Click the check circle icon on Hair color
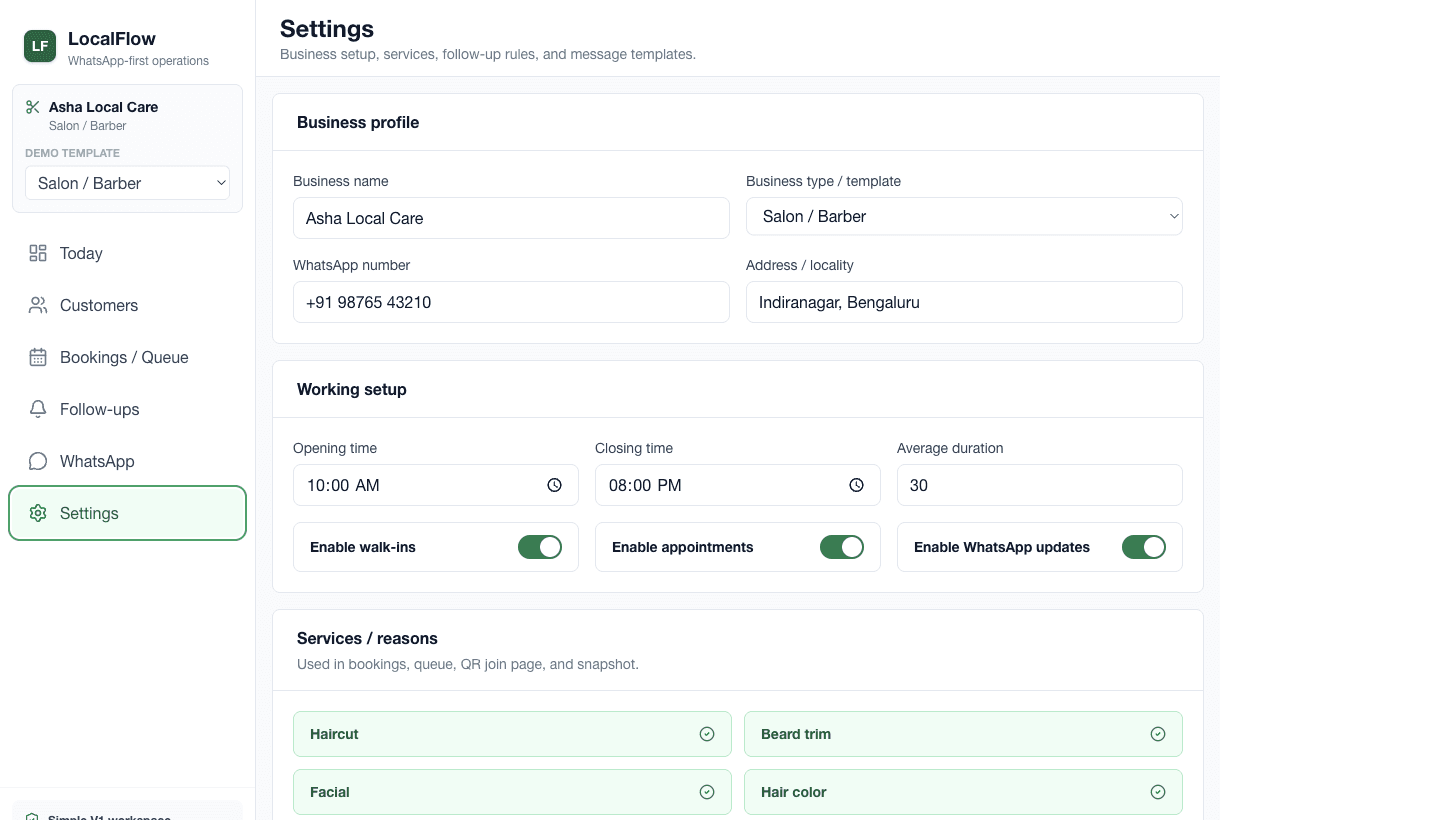Viewport: 1440px width, 820px height. pos(1158,792)
